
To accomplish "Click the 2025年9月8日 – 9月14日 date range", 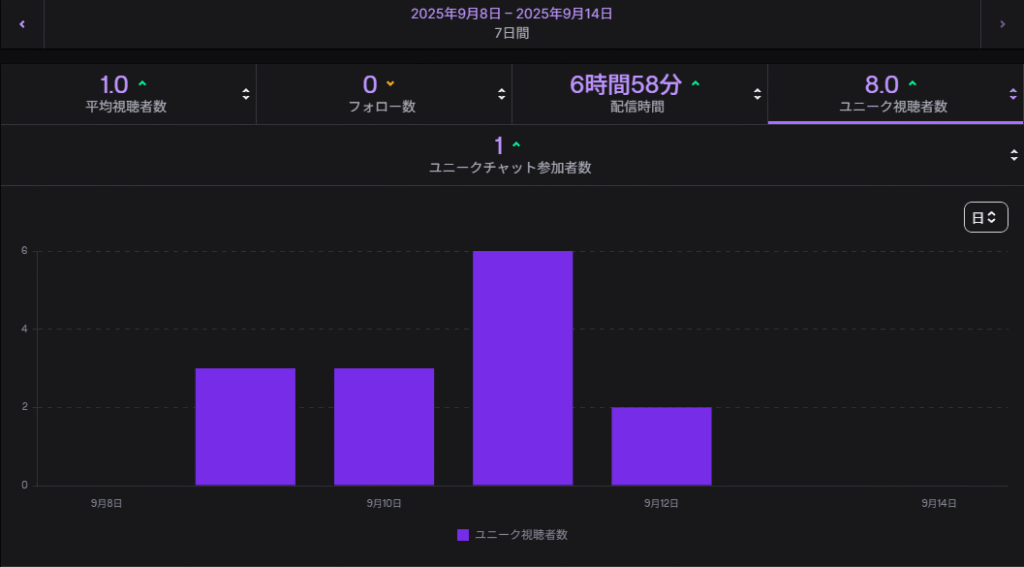I will [x=511, y=14].
